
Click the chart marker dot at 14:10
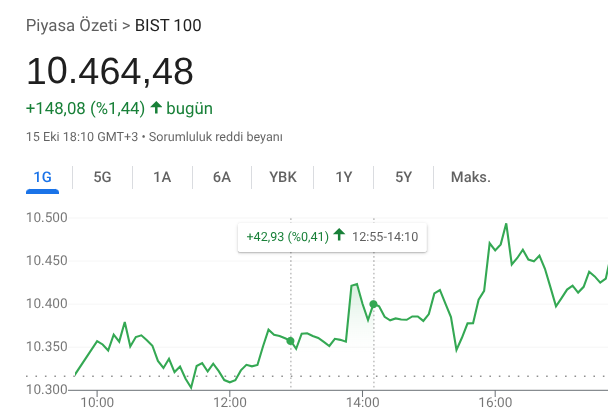pos(374,304)
